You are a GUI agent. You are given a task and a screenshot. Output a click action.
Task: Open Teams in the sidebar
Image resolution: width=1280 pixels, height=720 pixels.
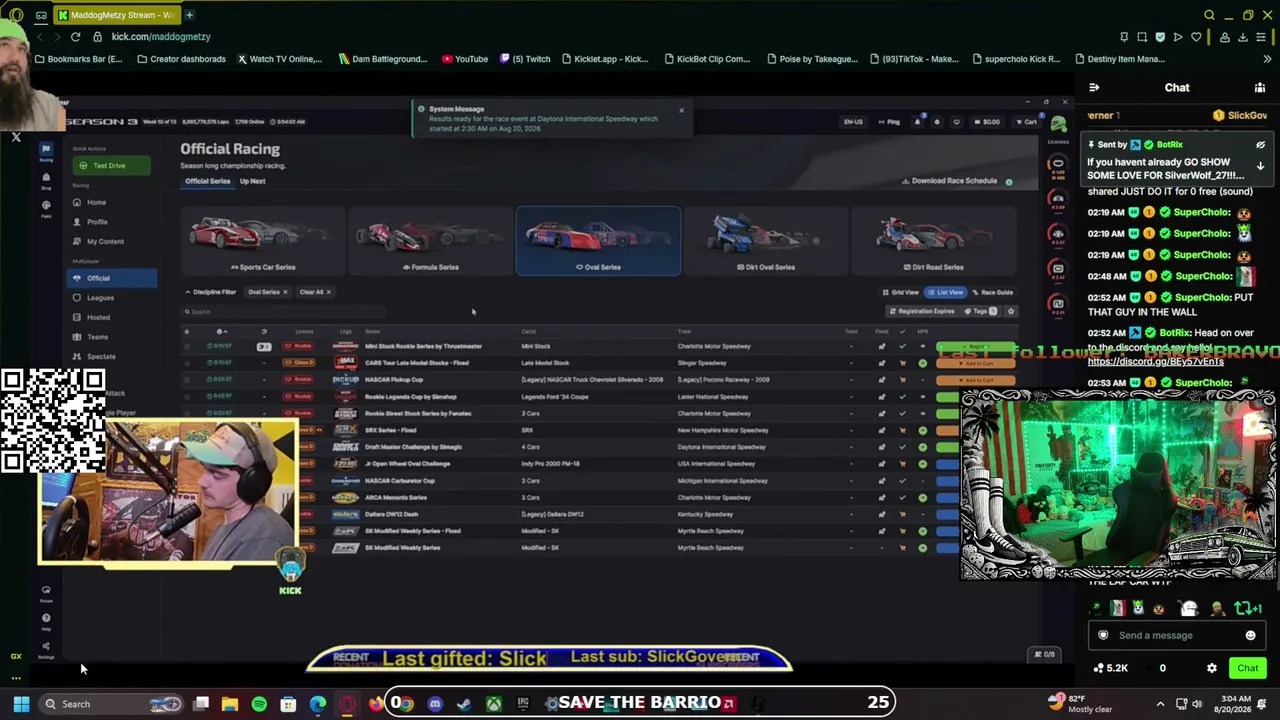97,337
